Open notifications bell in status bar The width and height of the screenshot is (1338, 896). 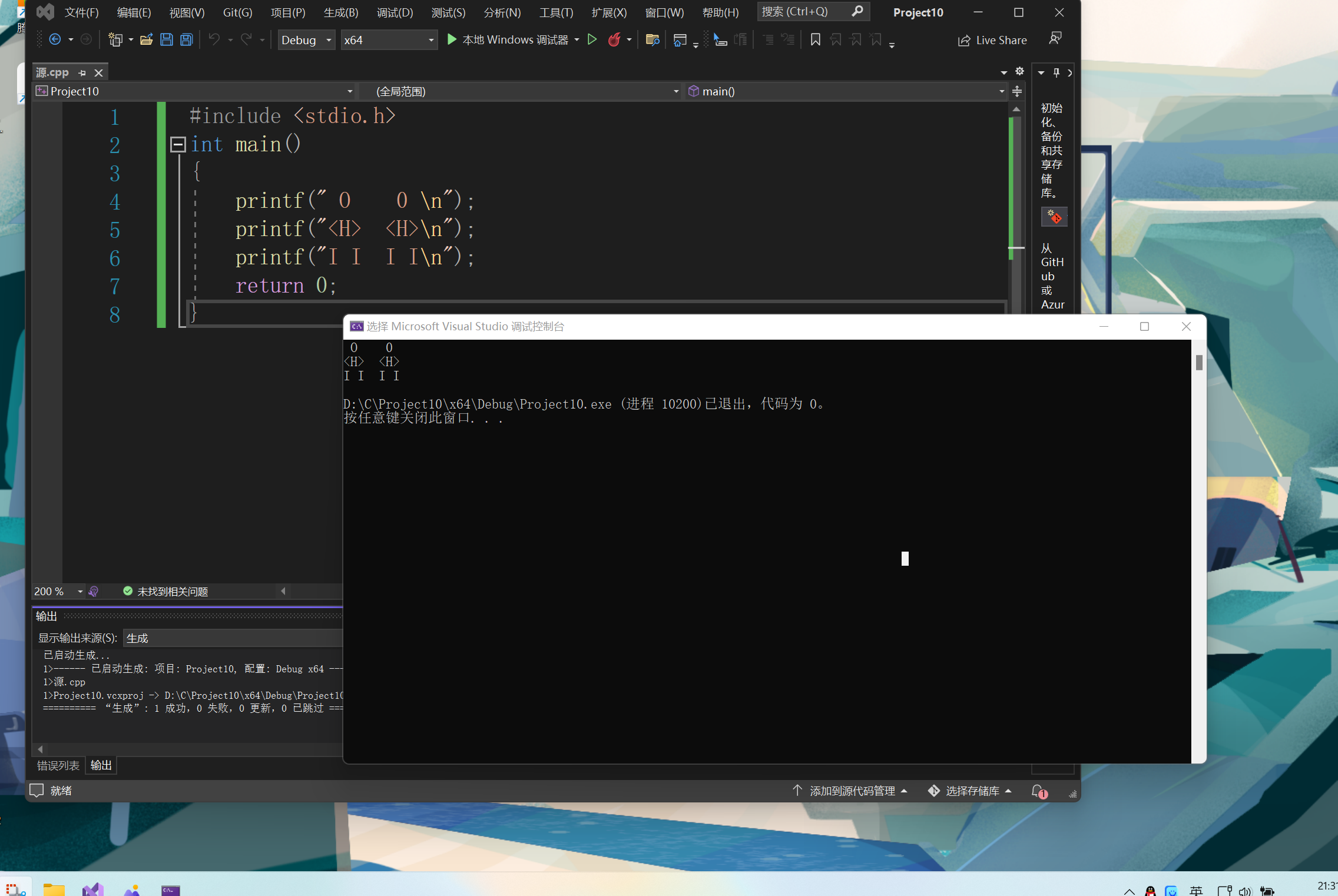1038,791
